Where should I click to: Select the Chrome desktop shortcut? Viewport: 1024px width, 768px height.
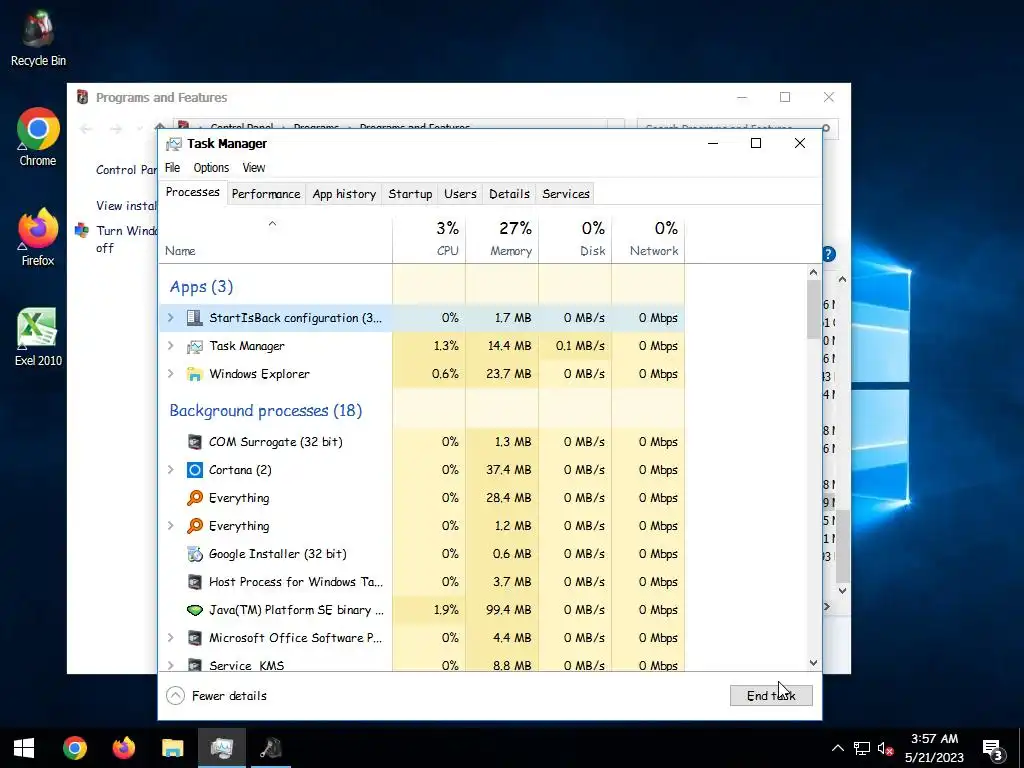[x=38, y=137]
